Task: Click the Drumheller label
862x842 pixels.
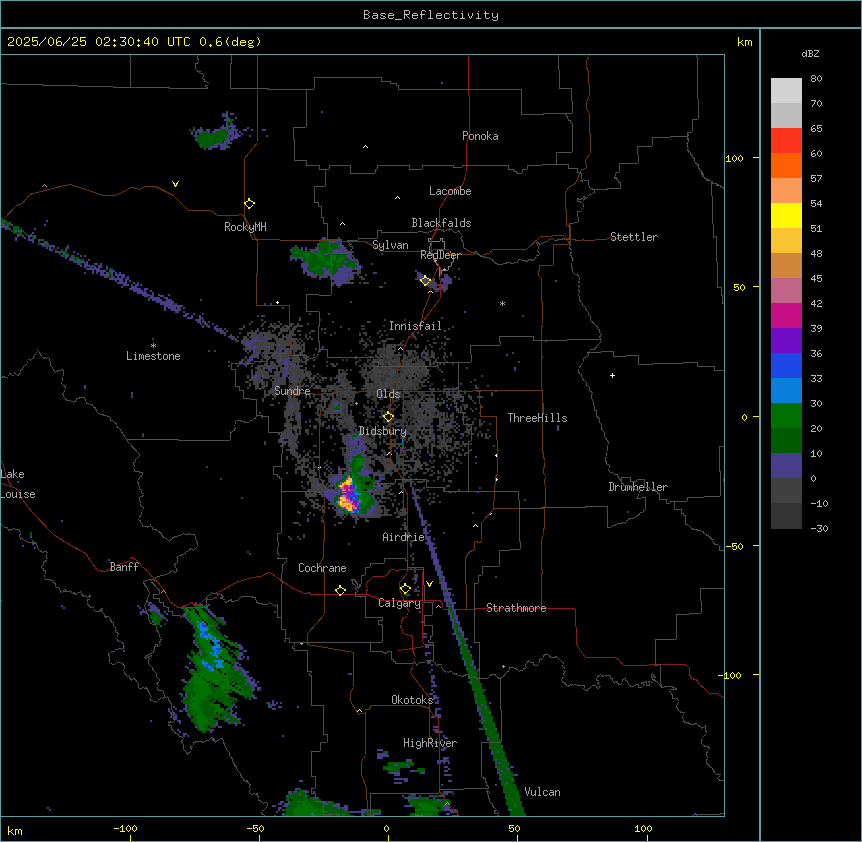Action: pyautogui.click(x=638, y=487)
